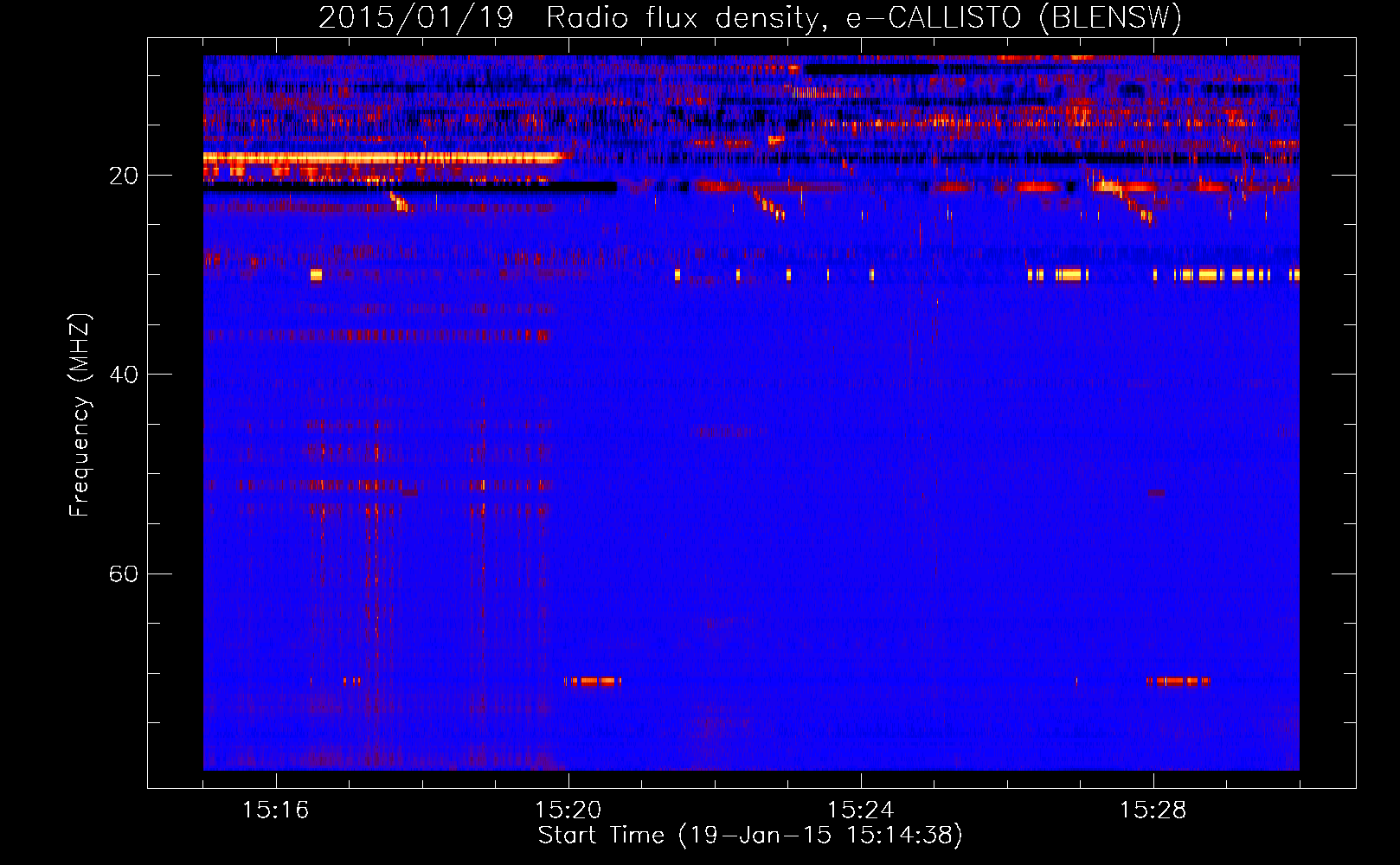Click the plot title '2015/01/19 Radio flux density'

pos(750,18)
